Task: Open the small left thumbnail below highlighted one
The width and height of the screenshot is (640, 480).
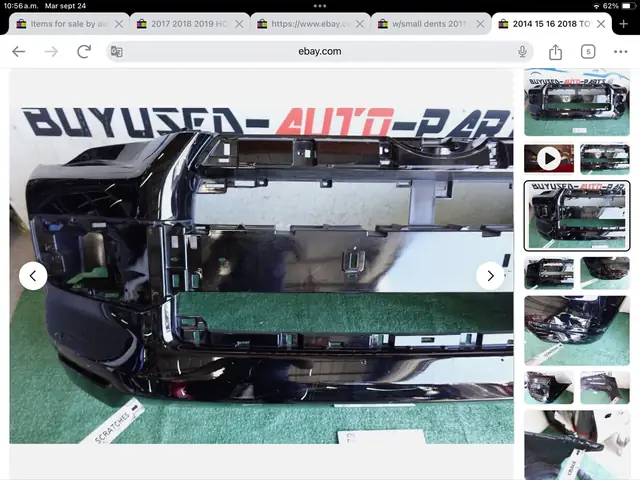Action: coord(549,273)
